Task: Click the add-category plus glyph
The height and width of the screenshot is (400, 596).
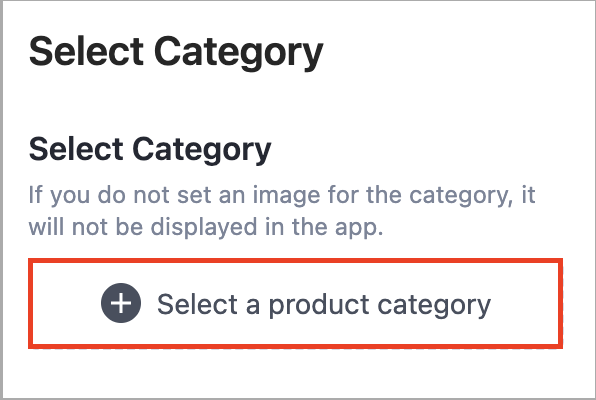Action: point(121,303)
